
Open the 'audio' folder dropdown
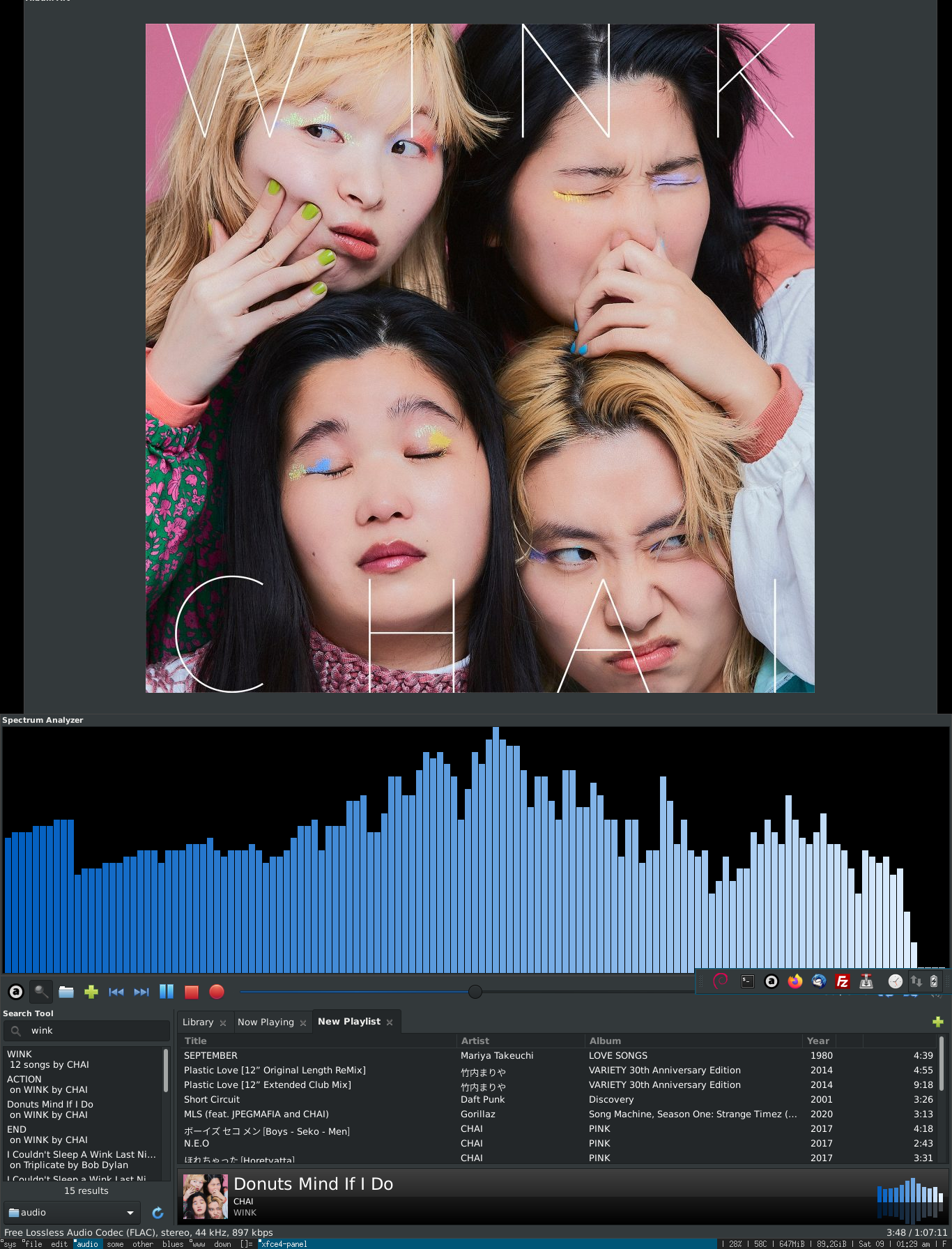72,1213
